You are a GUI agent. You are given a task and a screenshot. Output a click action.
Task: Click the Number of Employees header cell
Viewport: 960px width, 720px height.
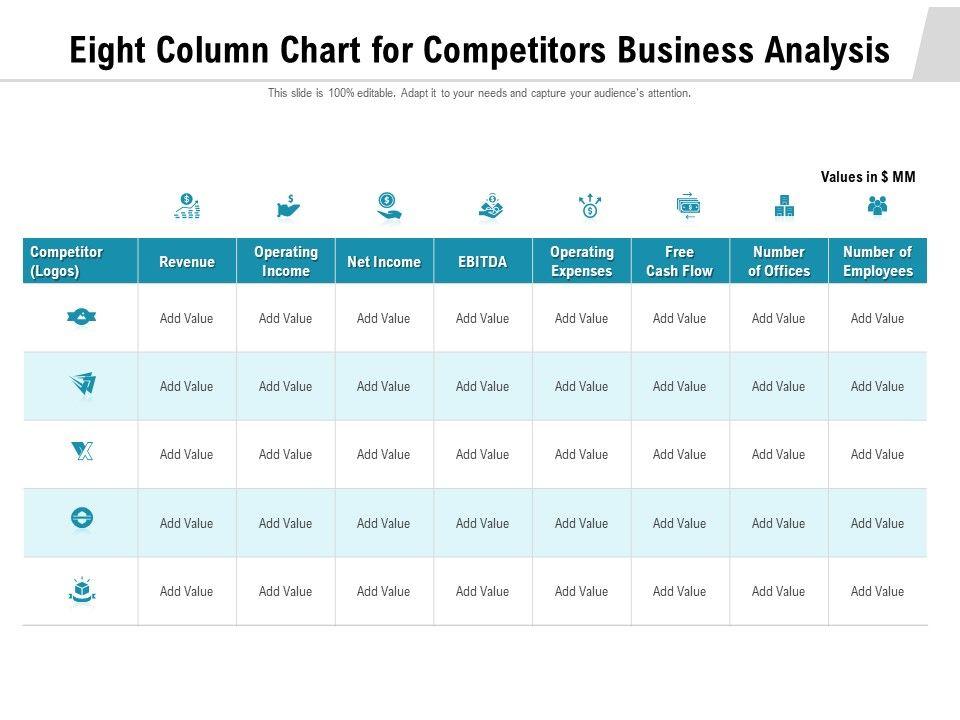pos(877,261)
